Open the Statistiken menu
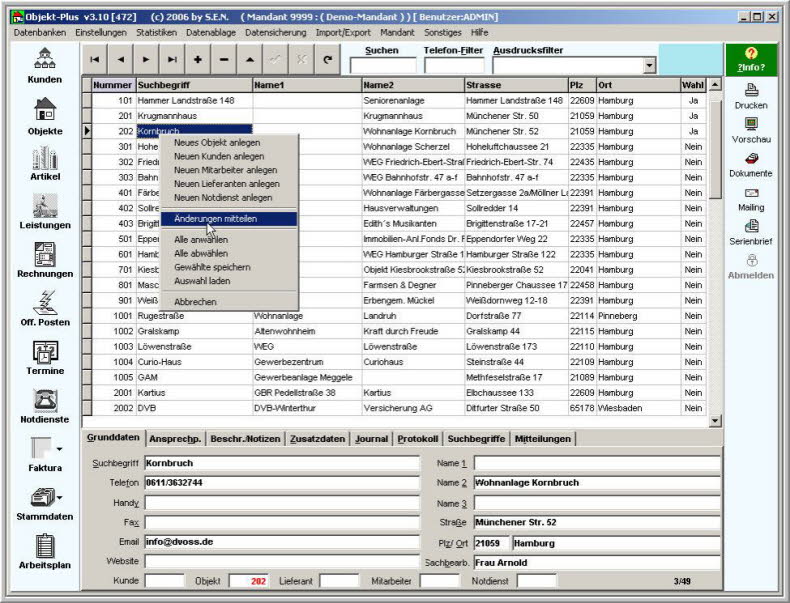 click(x=156, y=32)
